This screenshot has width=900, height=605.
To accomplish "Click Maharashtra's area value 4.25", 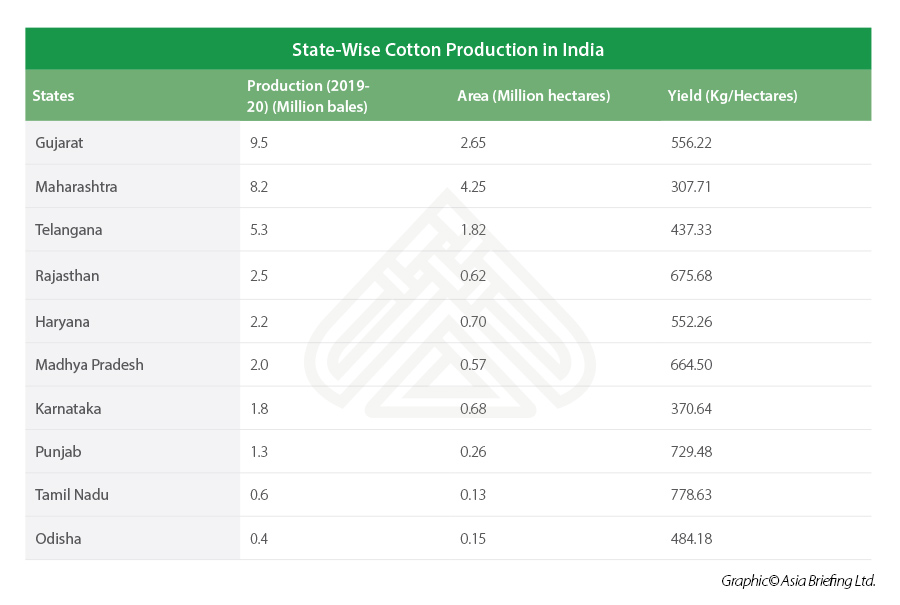I will [x=473, y=187].
